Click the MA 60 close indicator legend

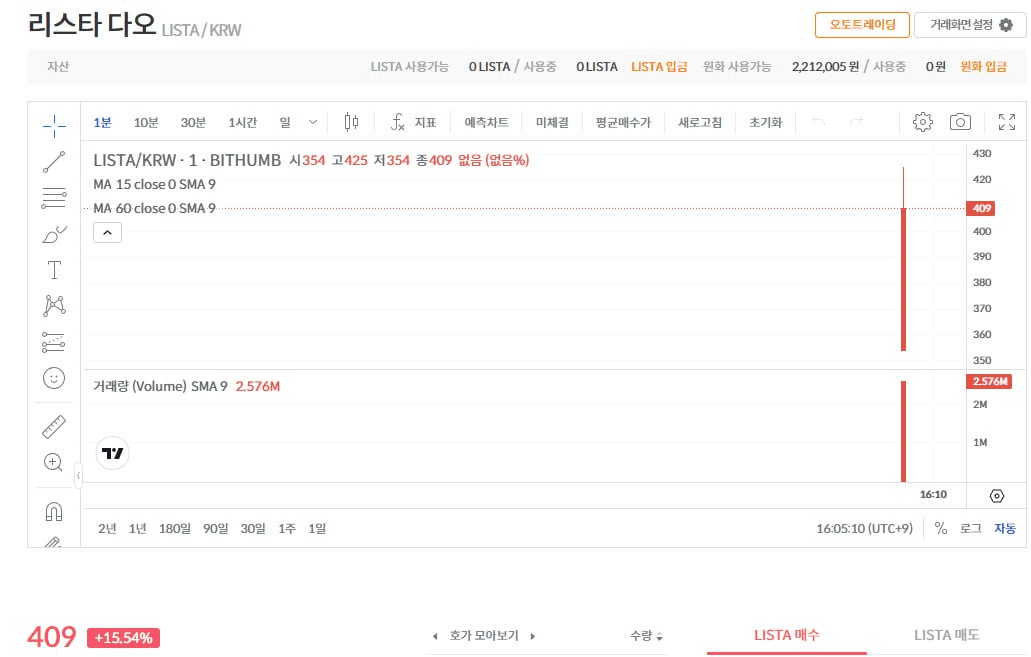click(155, 208)
